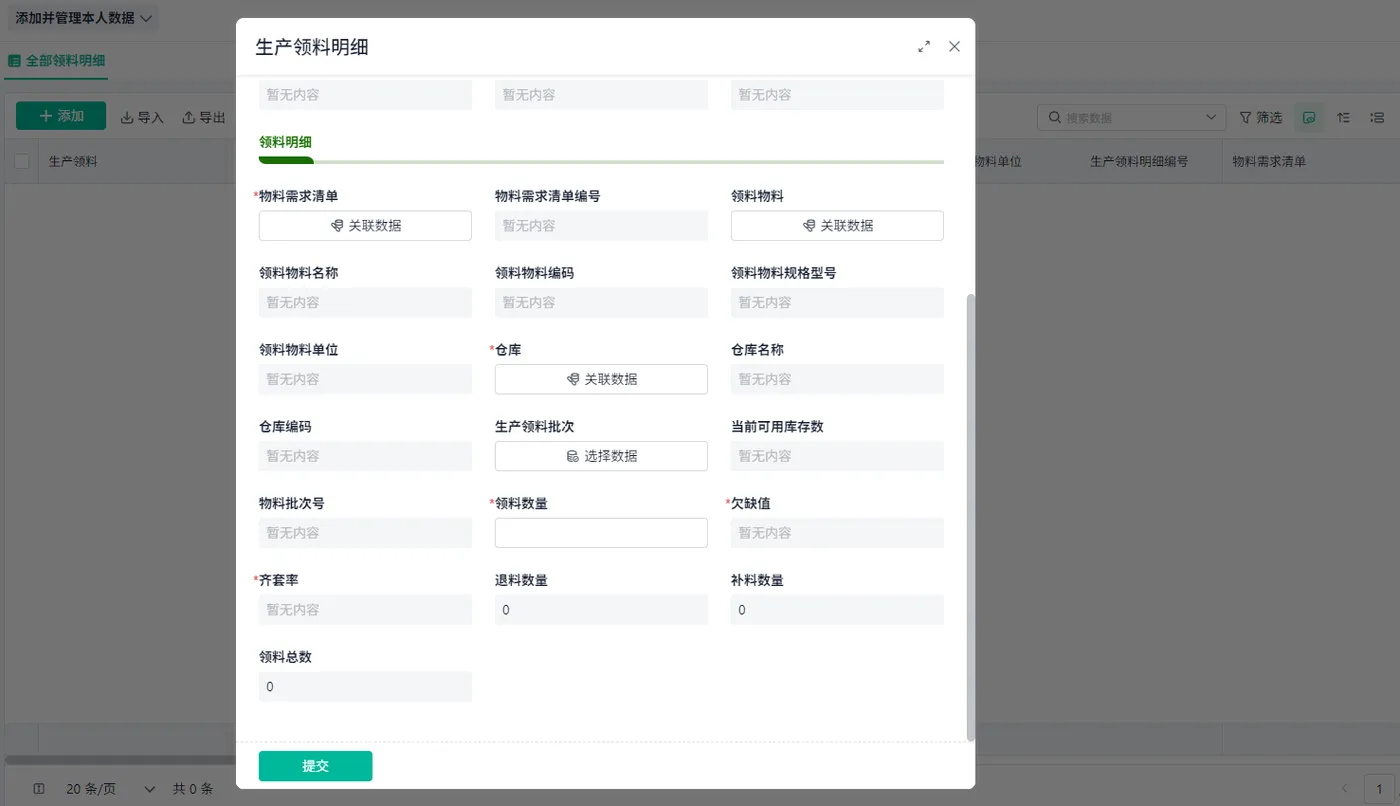Expand the dialog to fullscreen
Image resolution: width=1400 pixels, height=806 pixels.
[924, 47]
